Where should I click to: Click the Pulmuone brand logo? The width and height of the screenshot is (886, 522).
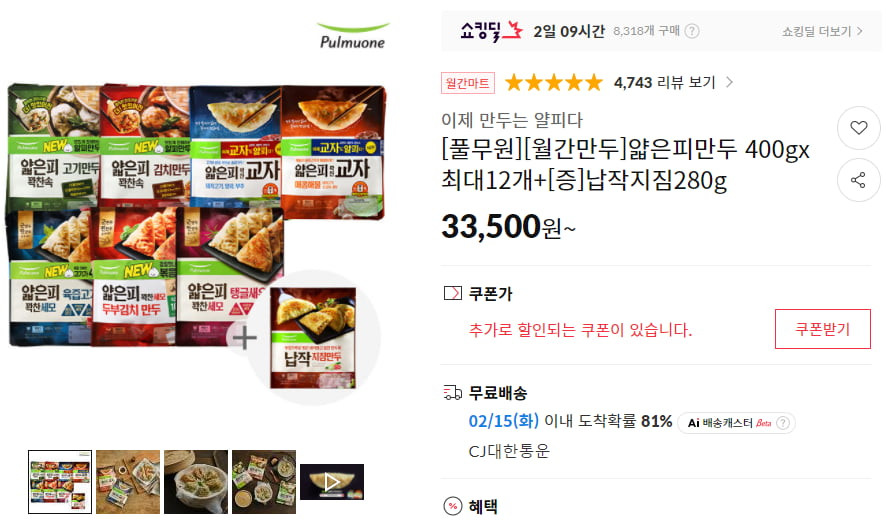pos(353,36)
